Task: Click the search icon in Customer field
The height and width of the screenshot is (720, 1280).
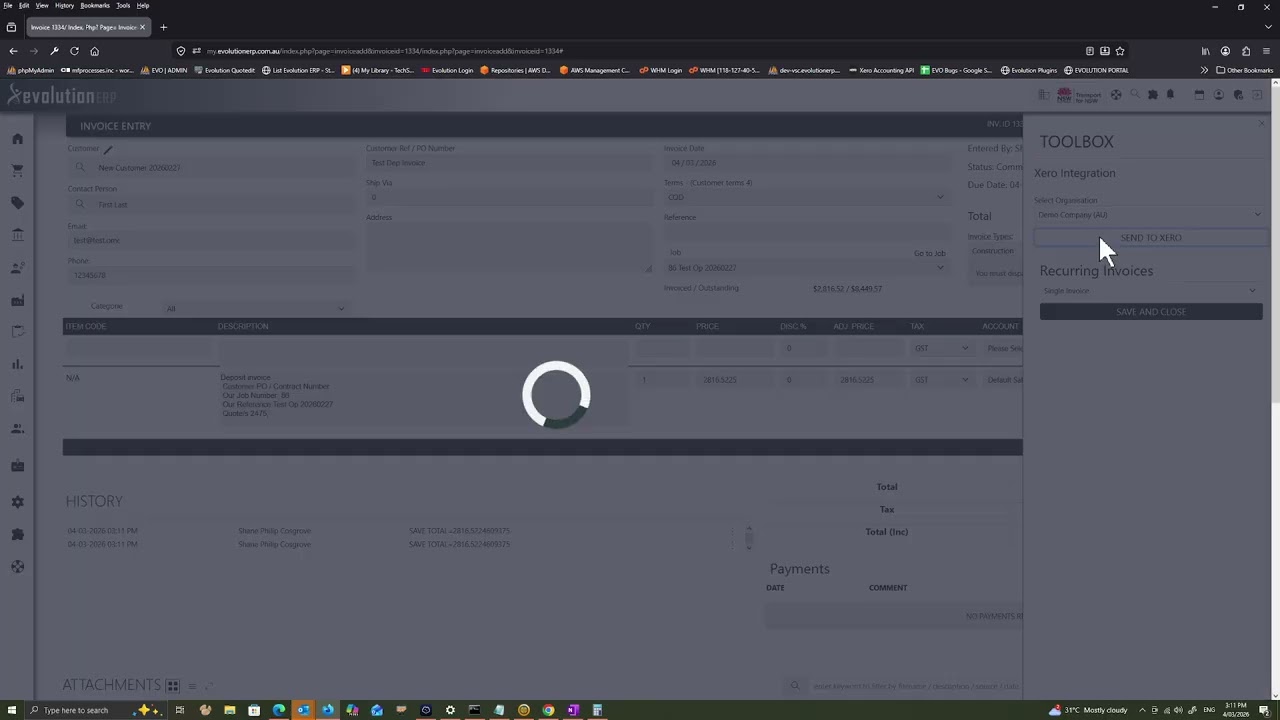Action: pos(80,167)
